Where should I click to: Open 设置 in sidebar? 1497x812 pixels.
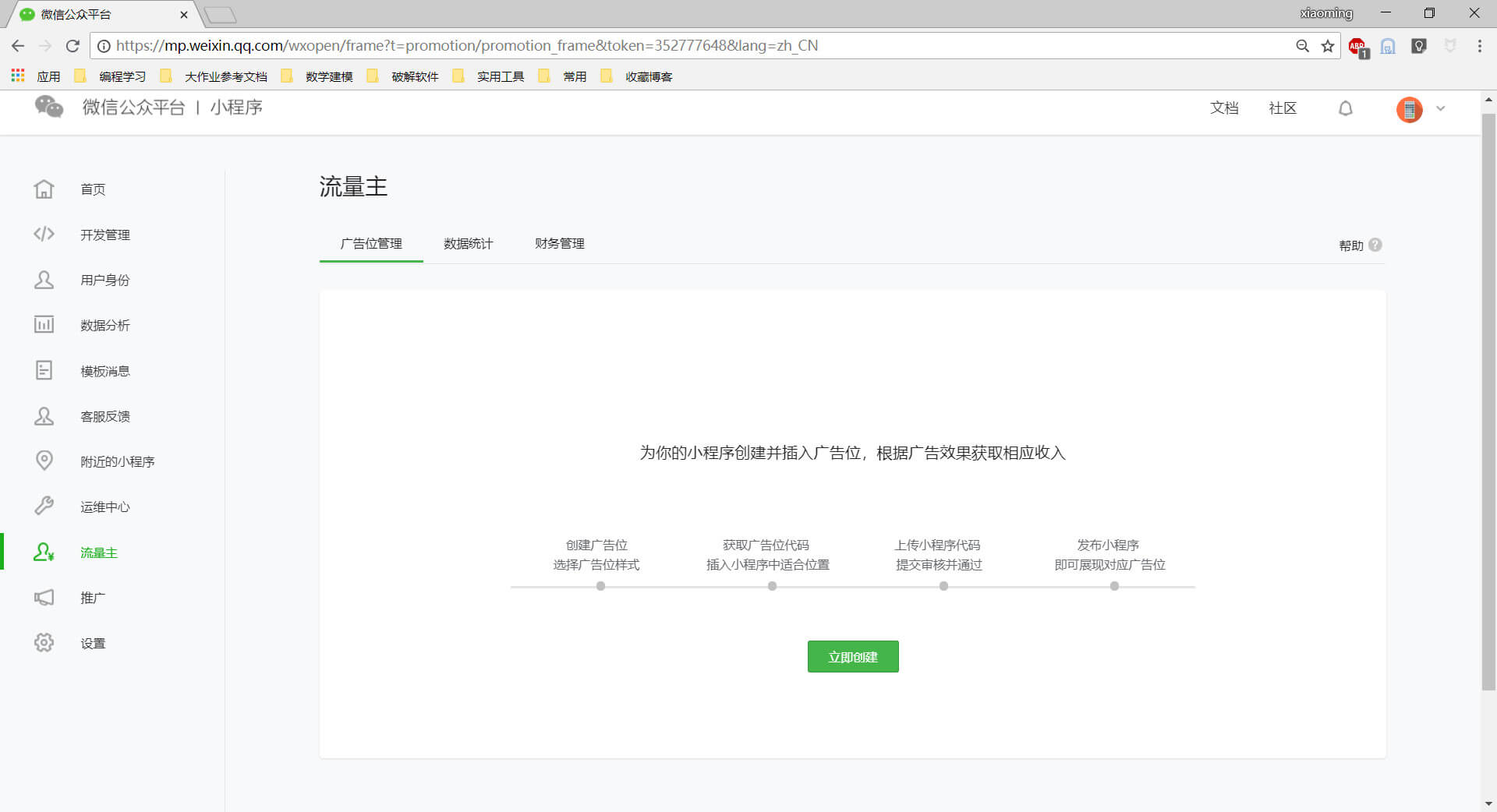coord(93,644)
